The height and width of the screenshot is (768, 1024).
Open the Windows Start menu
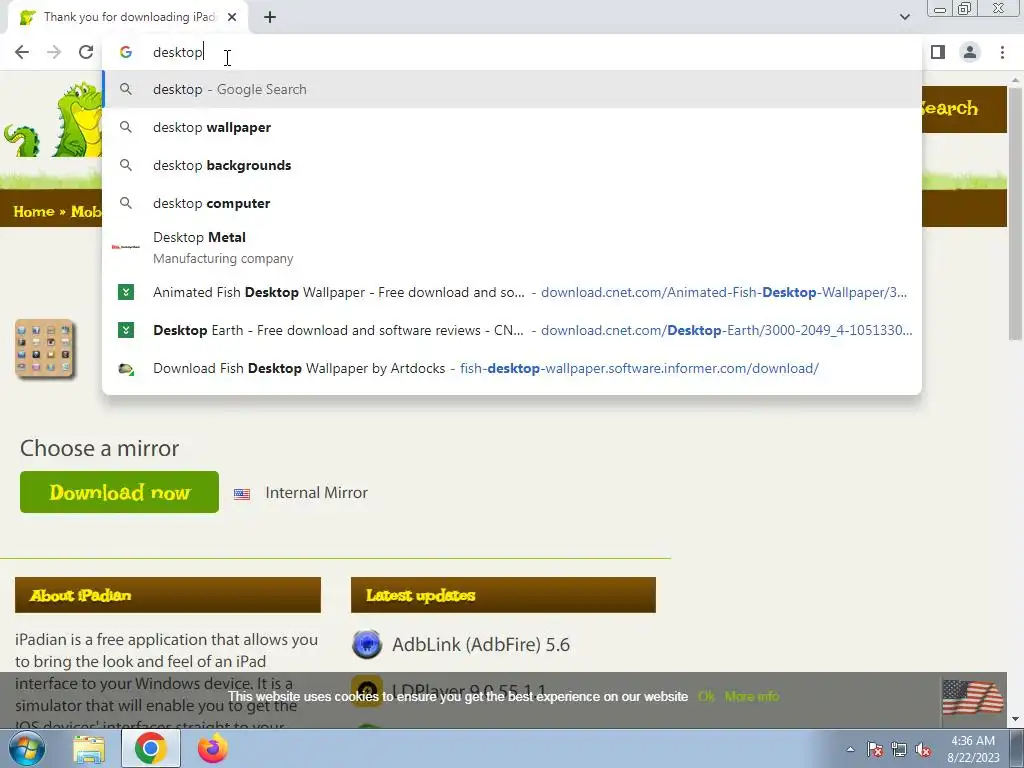pyautogui.click(x=26, y=748)
